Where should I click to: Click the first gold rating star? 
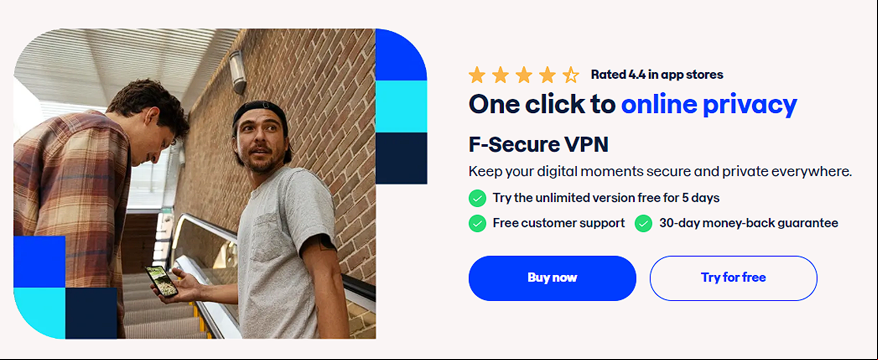[x=477, y=74]
